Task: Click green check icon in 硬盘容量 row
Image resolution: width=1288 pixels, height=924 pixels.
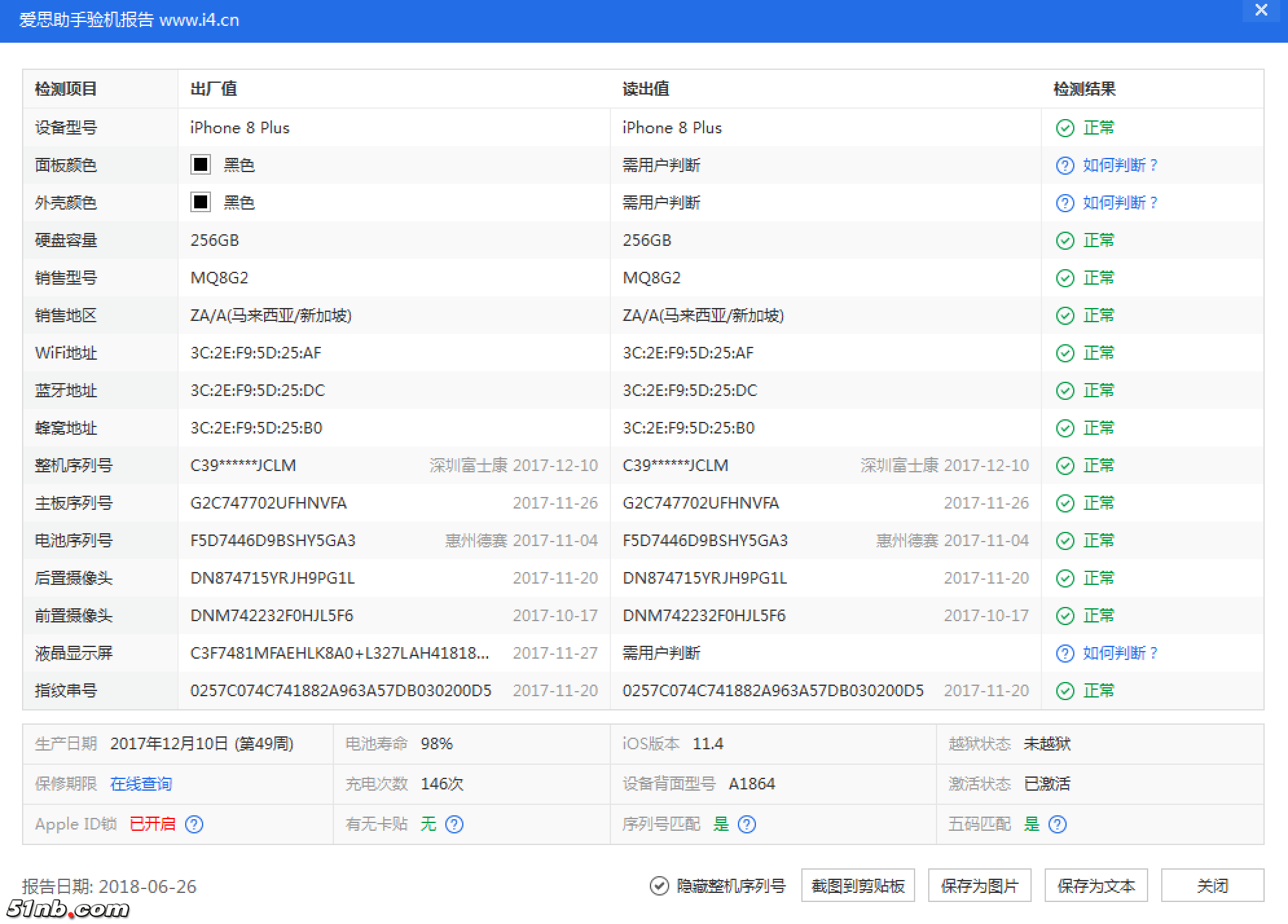Action: 1065,241
